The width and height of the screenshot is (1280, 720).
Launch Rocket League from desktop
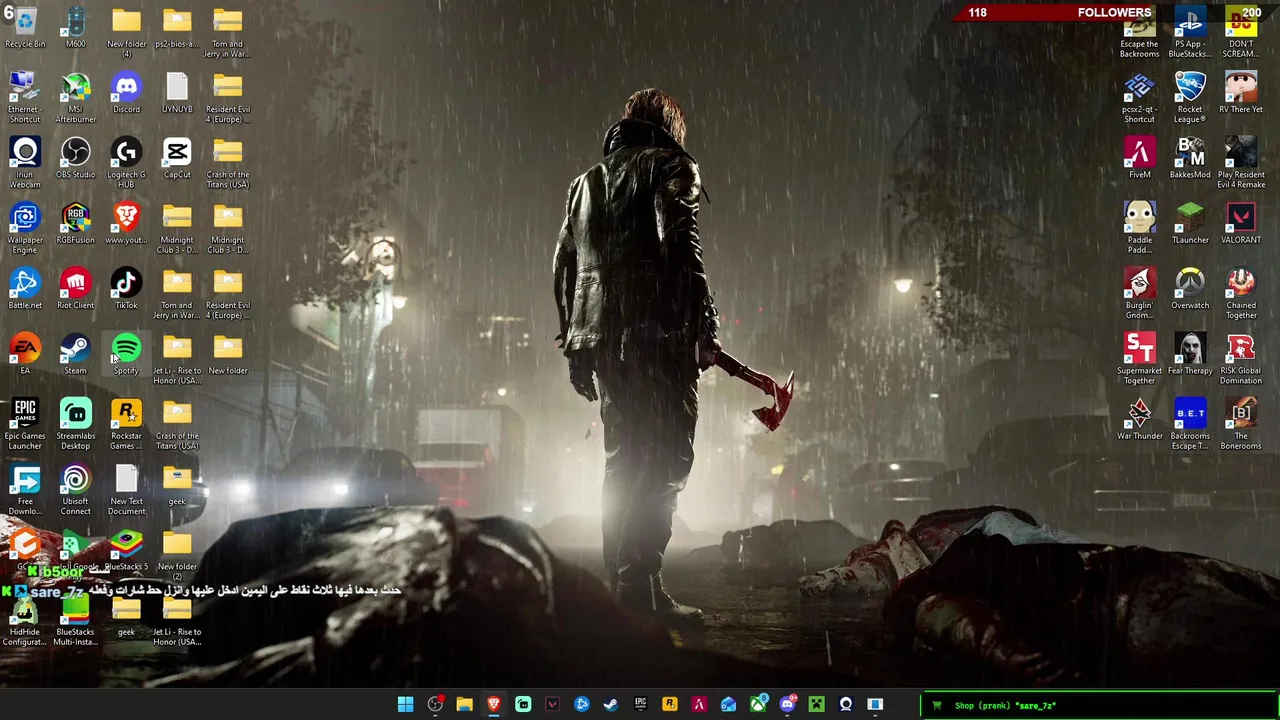1190,98
